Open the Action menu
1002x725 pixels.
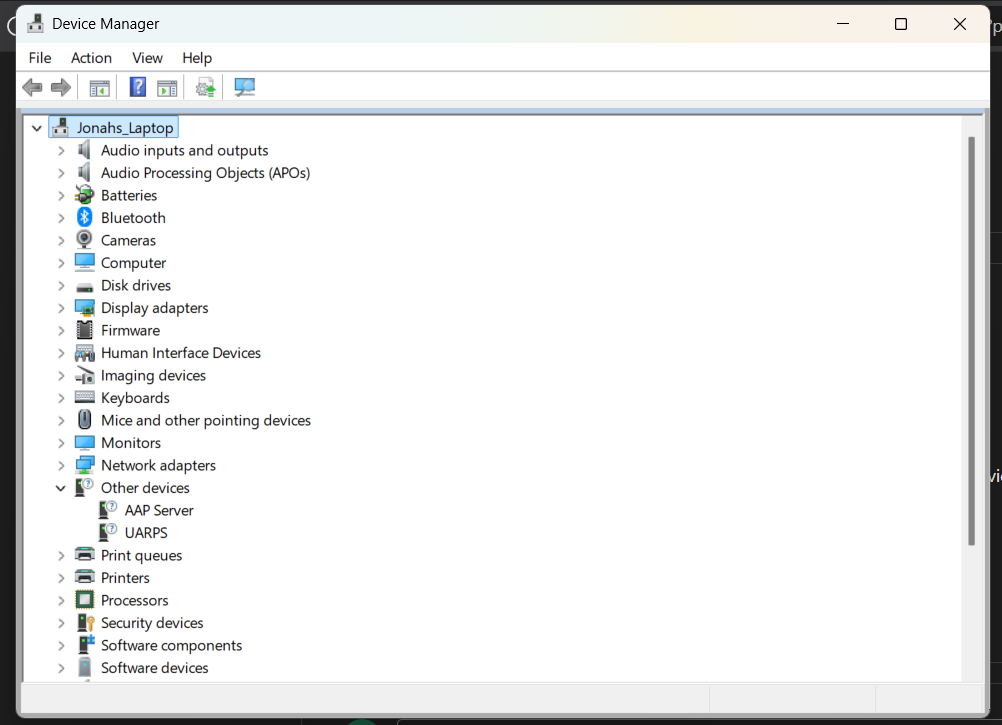pos(91,58)
